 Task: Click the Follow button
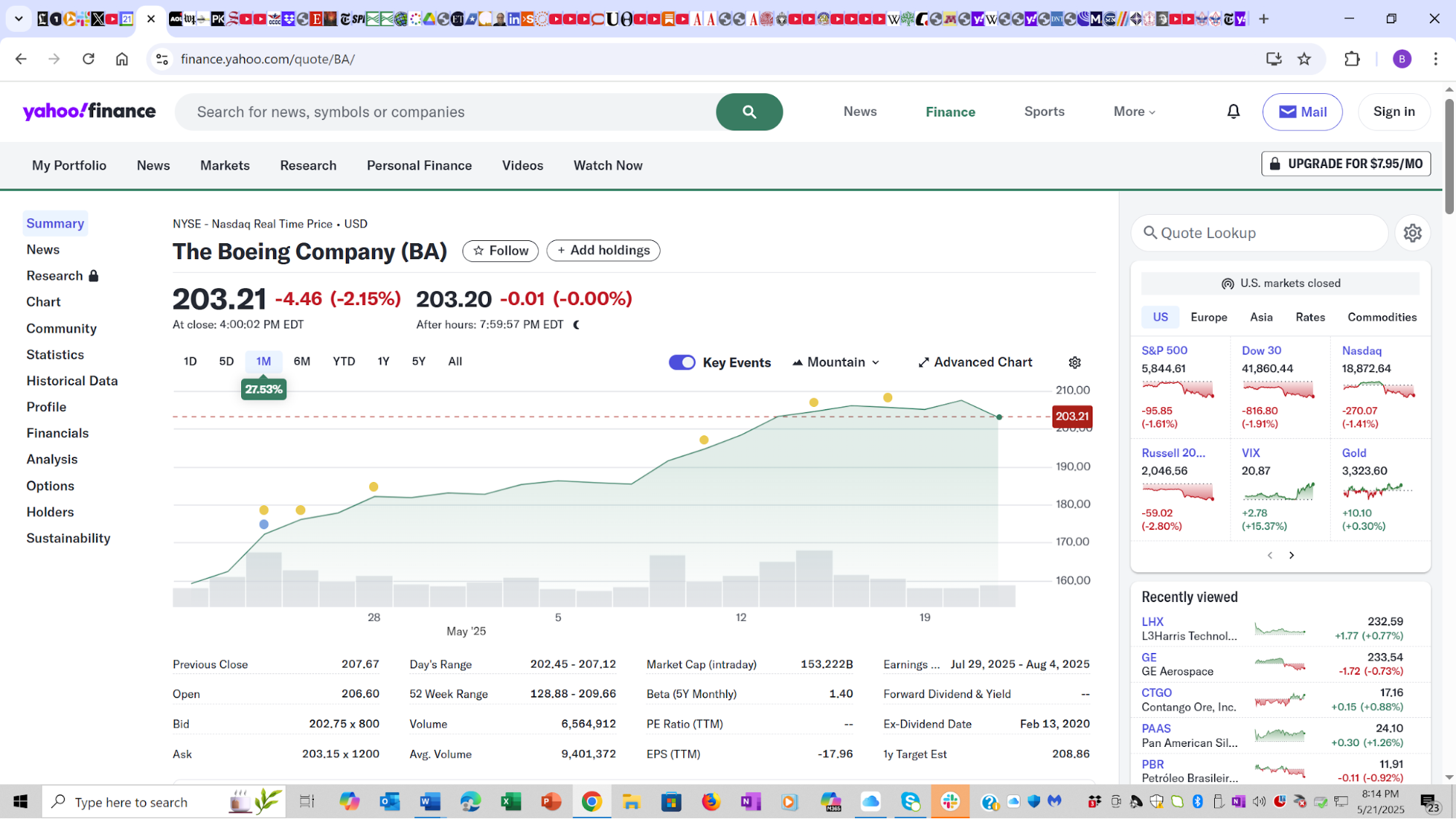[500, 251]
